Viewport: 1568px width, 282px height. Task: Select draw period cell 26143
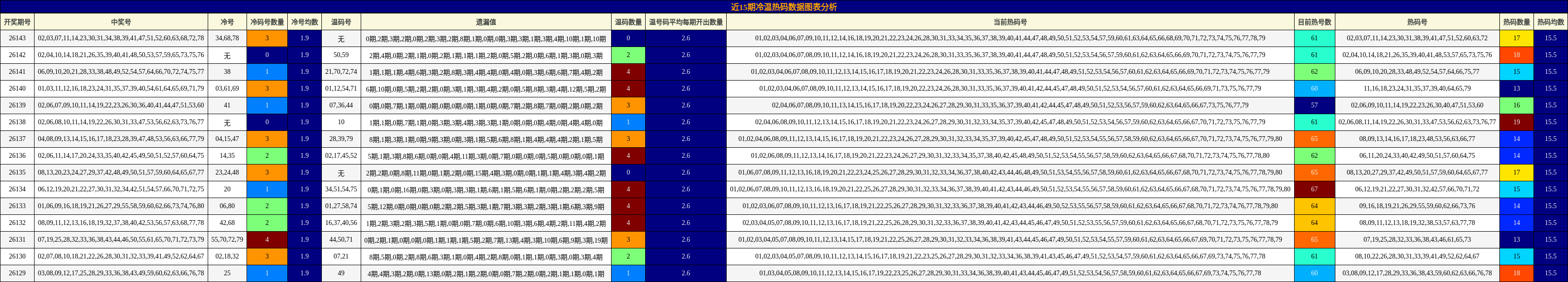point(17,38)
